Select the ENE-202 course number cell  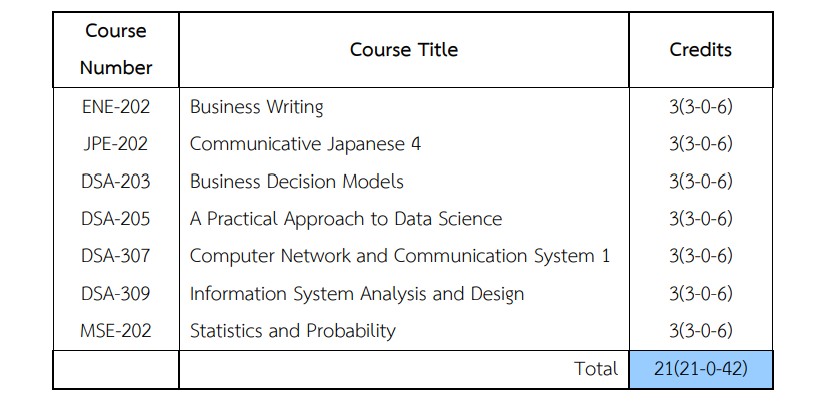[116, 106]
